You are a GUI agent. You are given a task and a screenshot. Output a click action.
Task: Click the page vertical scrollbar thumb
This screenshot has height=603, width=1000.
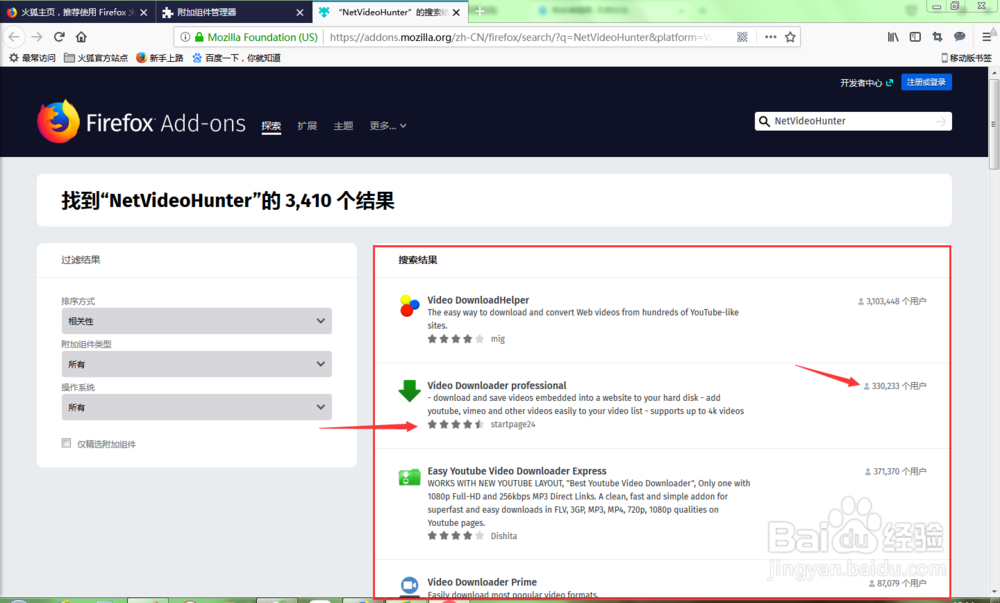(994, 124)
